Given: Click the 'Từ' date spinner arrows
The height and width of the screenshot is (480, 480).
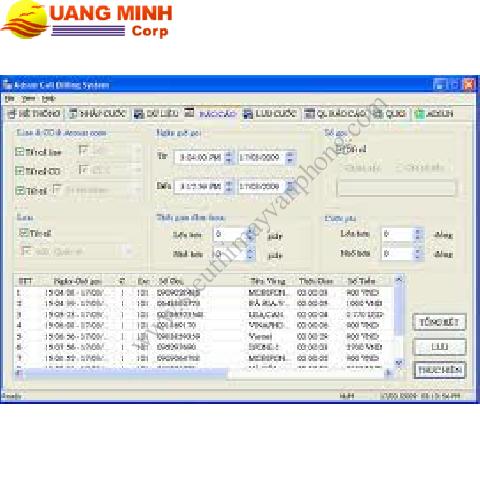Looking at the screenshot, I should coord(290,157).
